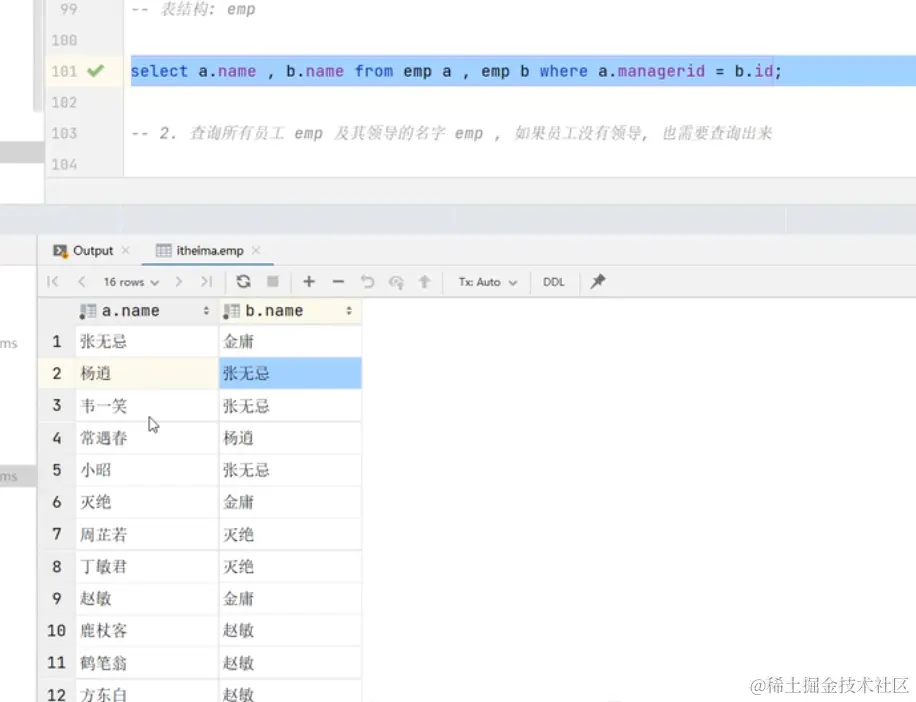
Task: Select cell 常遇春 in row 4
Action: click(146, 438)
